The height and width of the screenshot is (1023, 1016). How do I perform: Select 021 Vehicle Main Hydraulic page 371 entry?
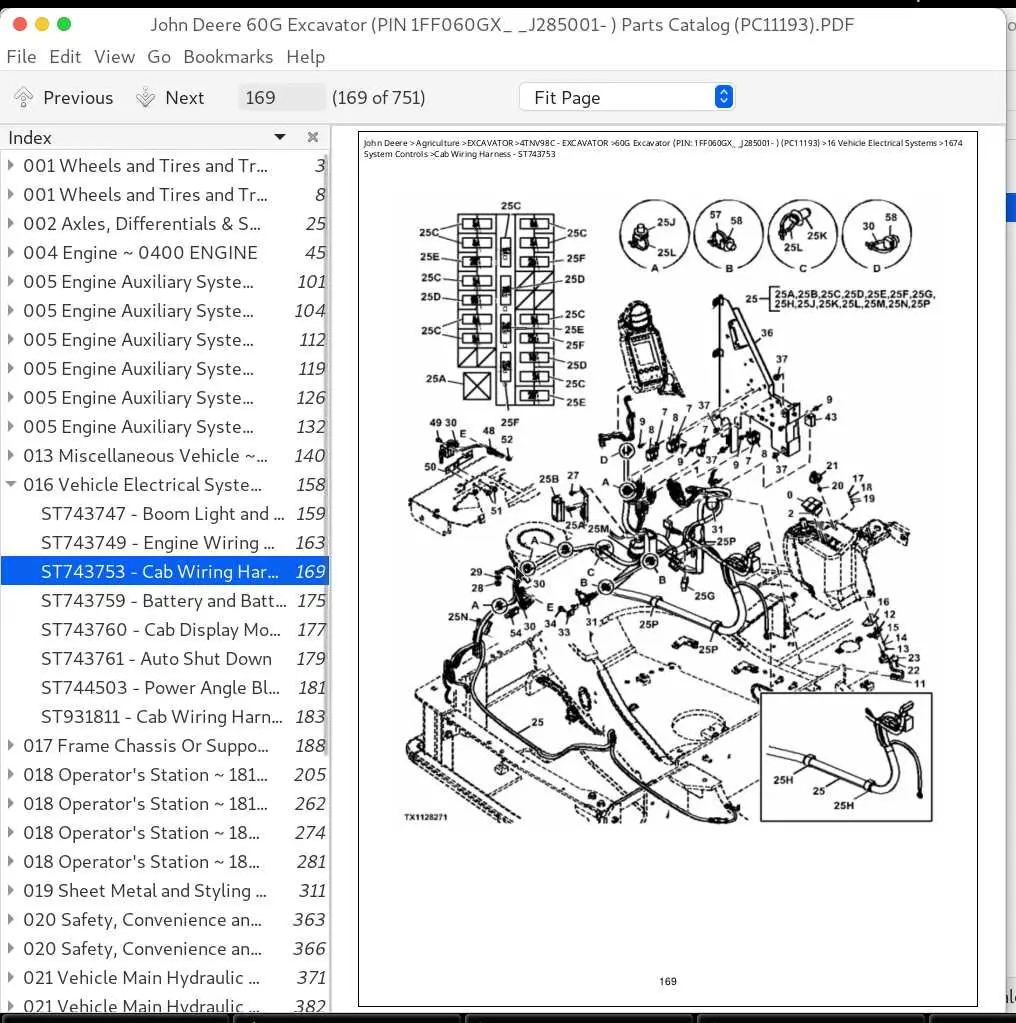[164, 977]
